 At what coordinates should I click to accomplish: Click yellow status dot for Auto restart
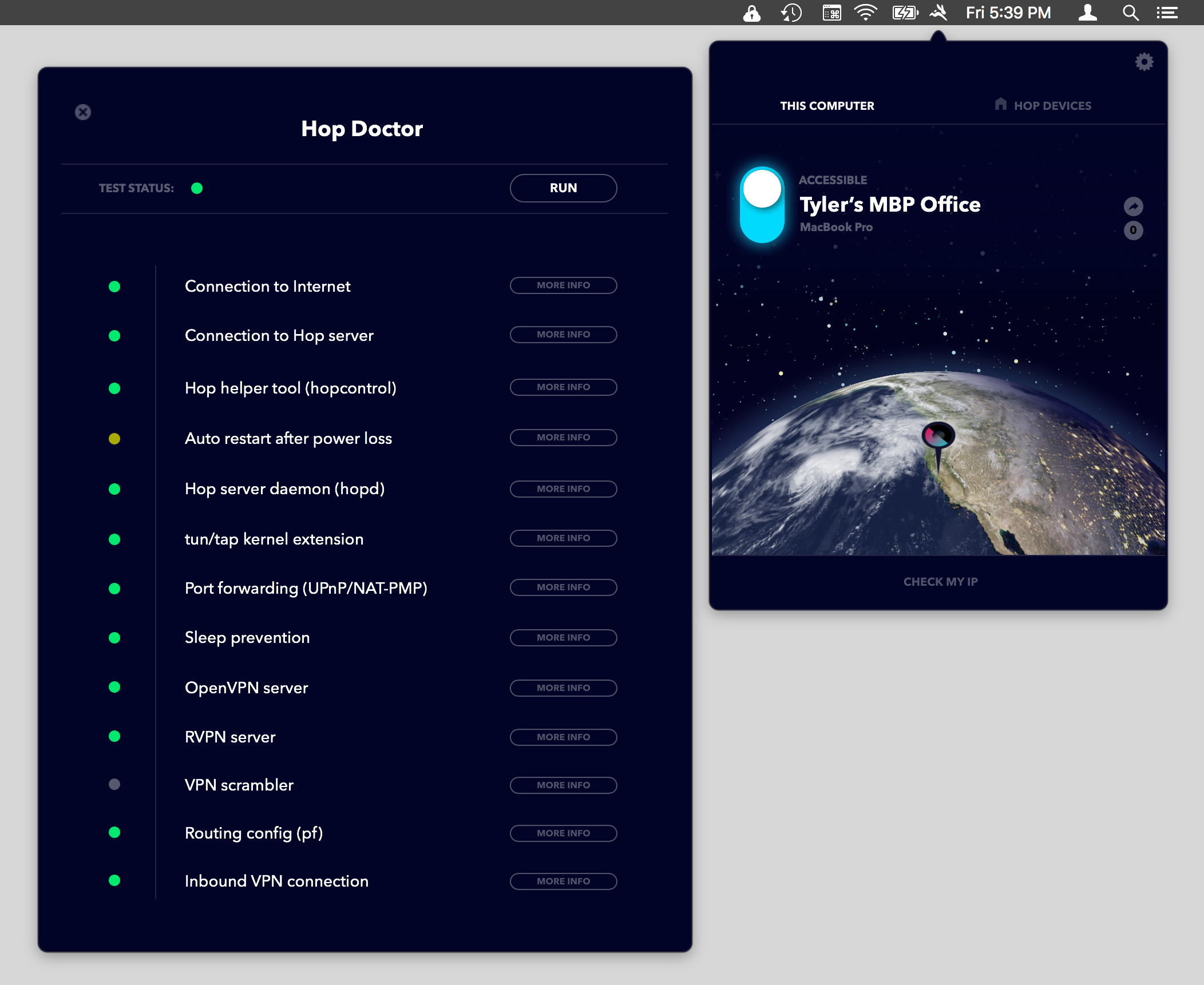point(114,439)
